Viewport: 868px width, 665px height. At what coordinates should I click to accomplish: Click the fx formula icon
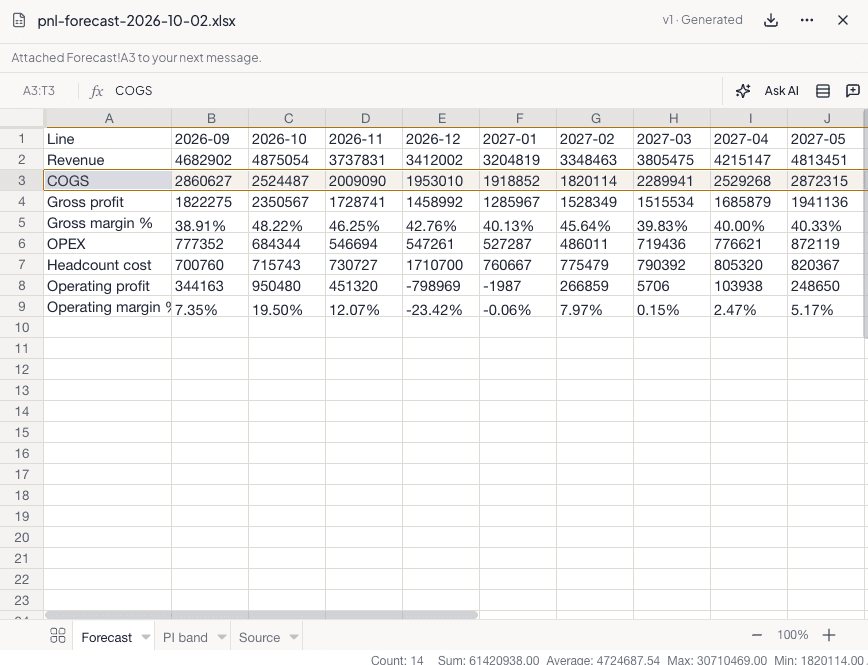(x=96, y=91)
